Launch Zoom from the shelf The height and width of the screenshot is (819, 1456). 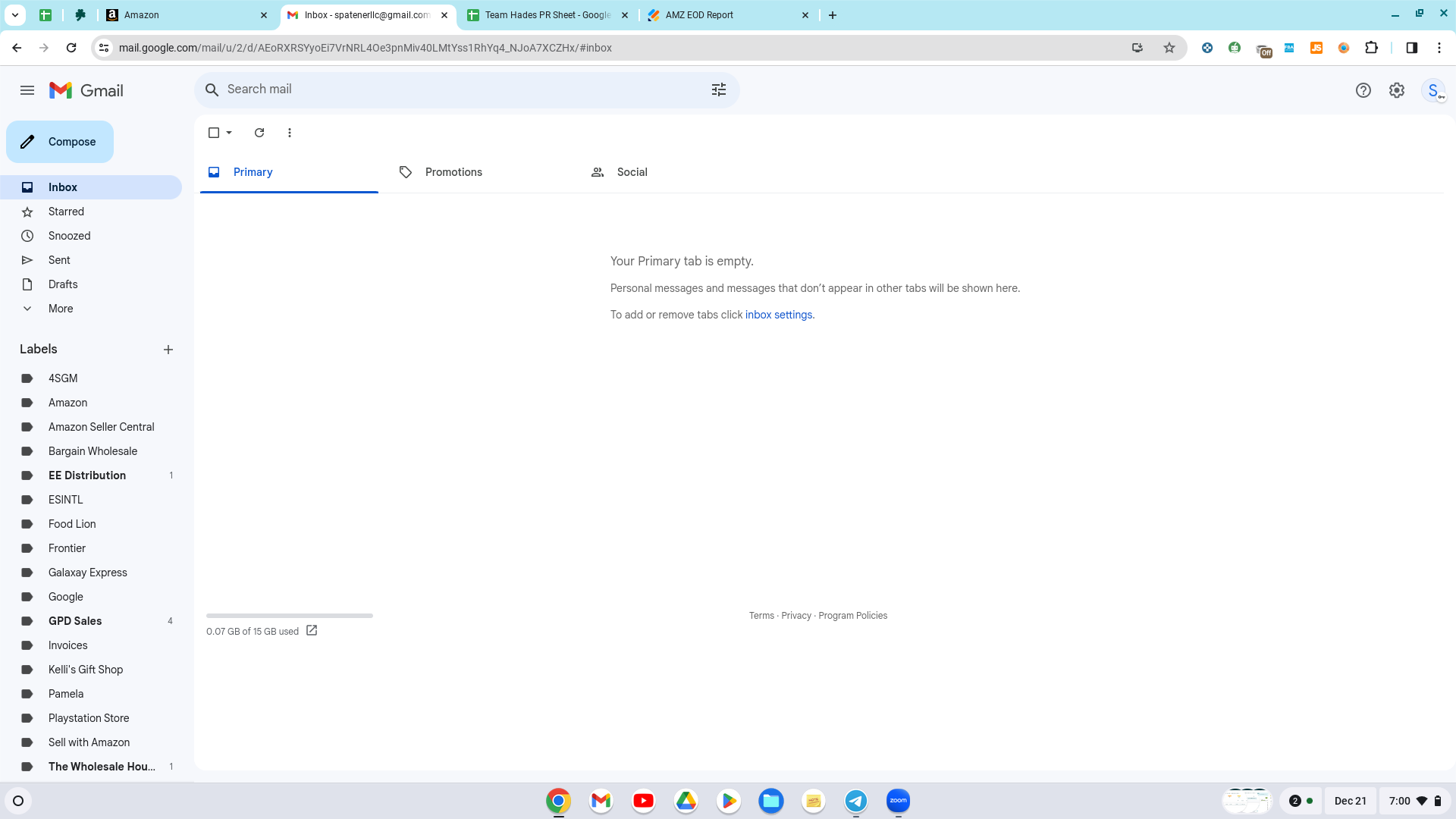pos(899,801)
